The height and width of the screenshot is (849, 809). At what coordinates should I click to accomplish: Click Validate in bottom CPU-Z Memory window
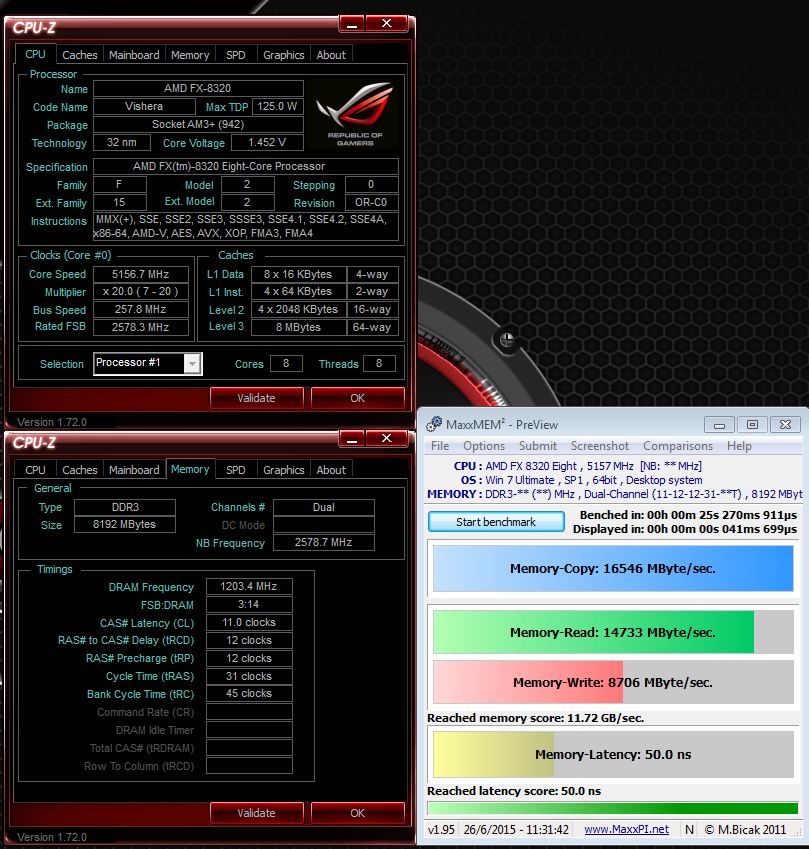pyautogui.click(x=257, y=813)
